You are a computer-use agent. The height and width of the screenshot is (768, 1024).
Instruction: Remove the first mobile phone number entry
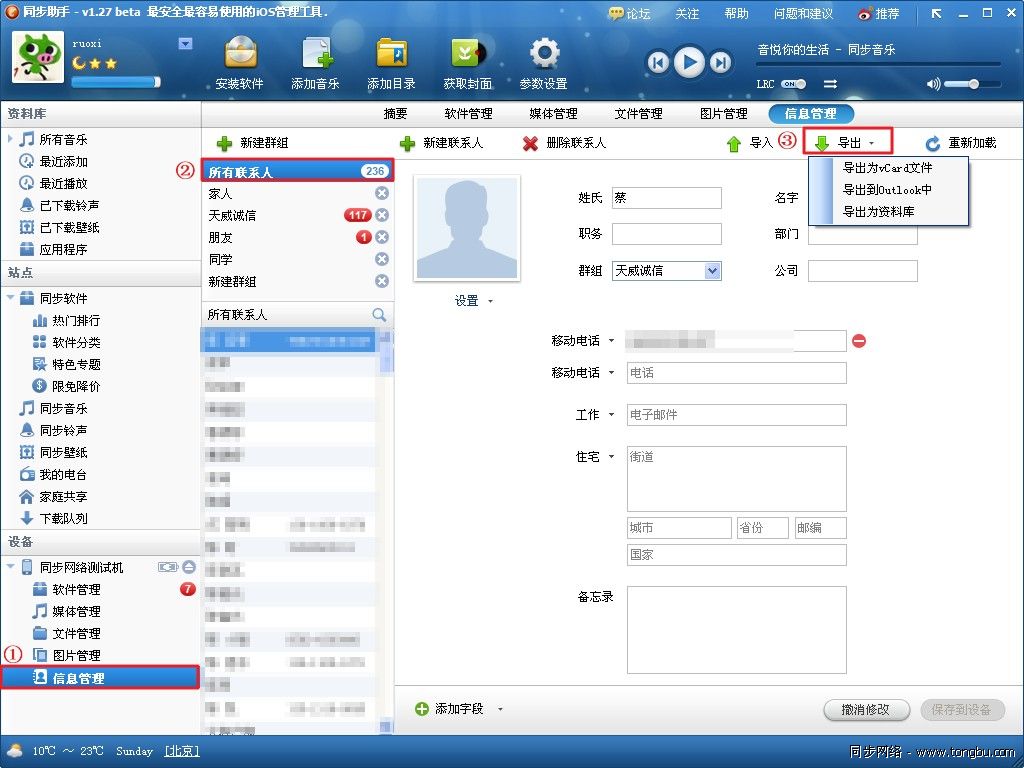coord(858,340)
